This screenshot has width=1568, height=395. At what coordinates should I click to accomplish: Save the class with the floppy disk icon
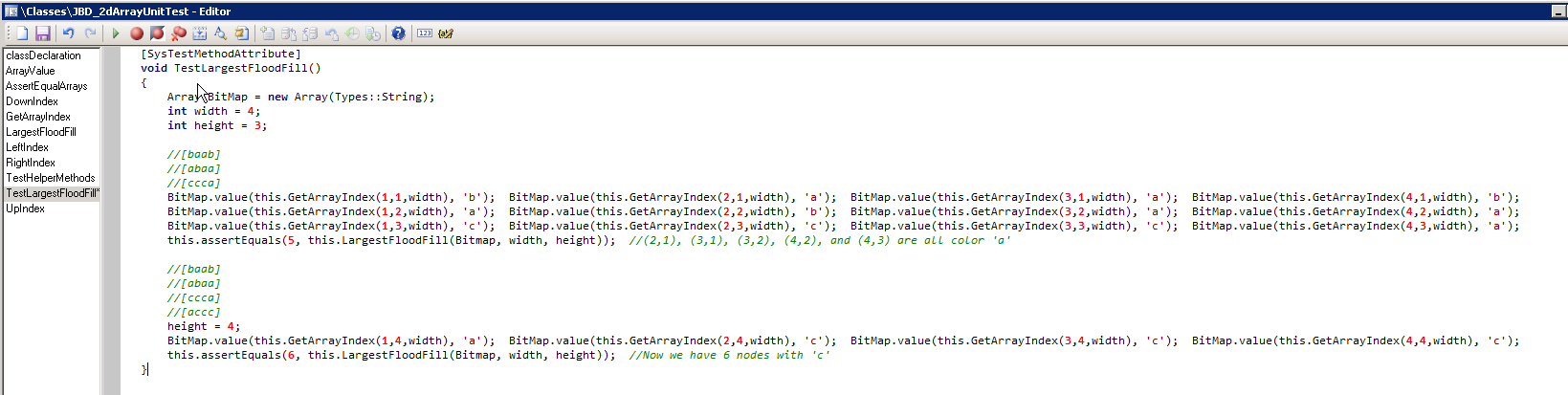42,33
